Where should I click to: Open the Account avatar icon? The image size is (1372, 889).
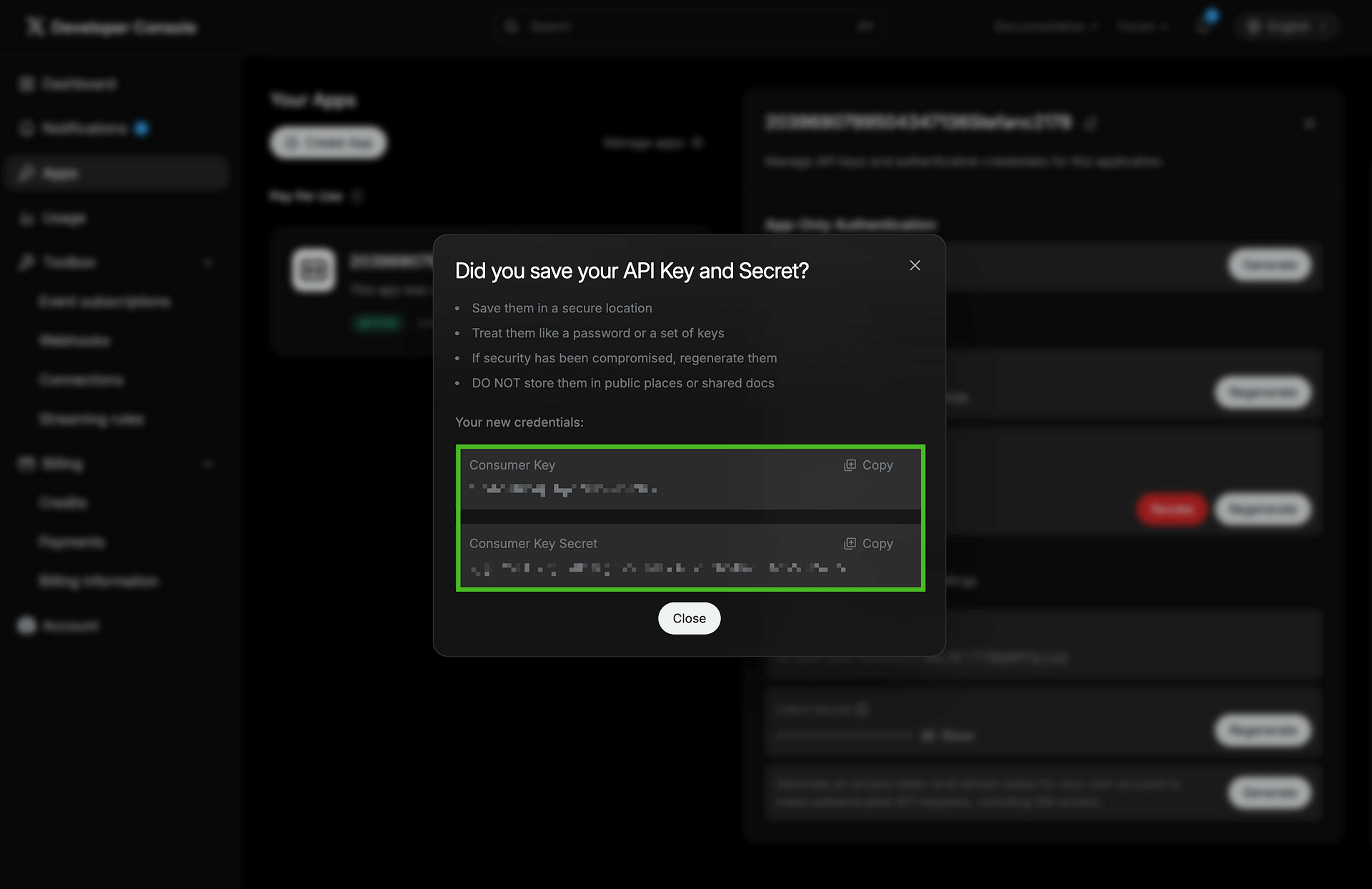tap(27, 626)
